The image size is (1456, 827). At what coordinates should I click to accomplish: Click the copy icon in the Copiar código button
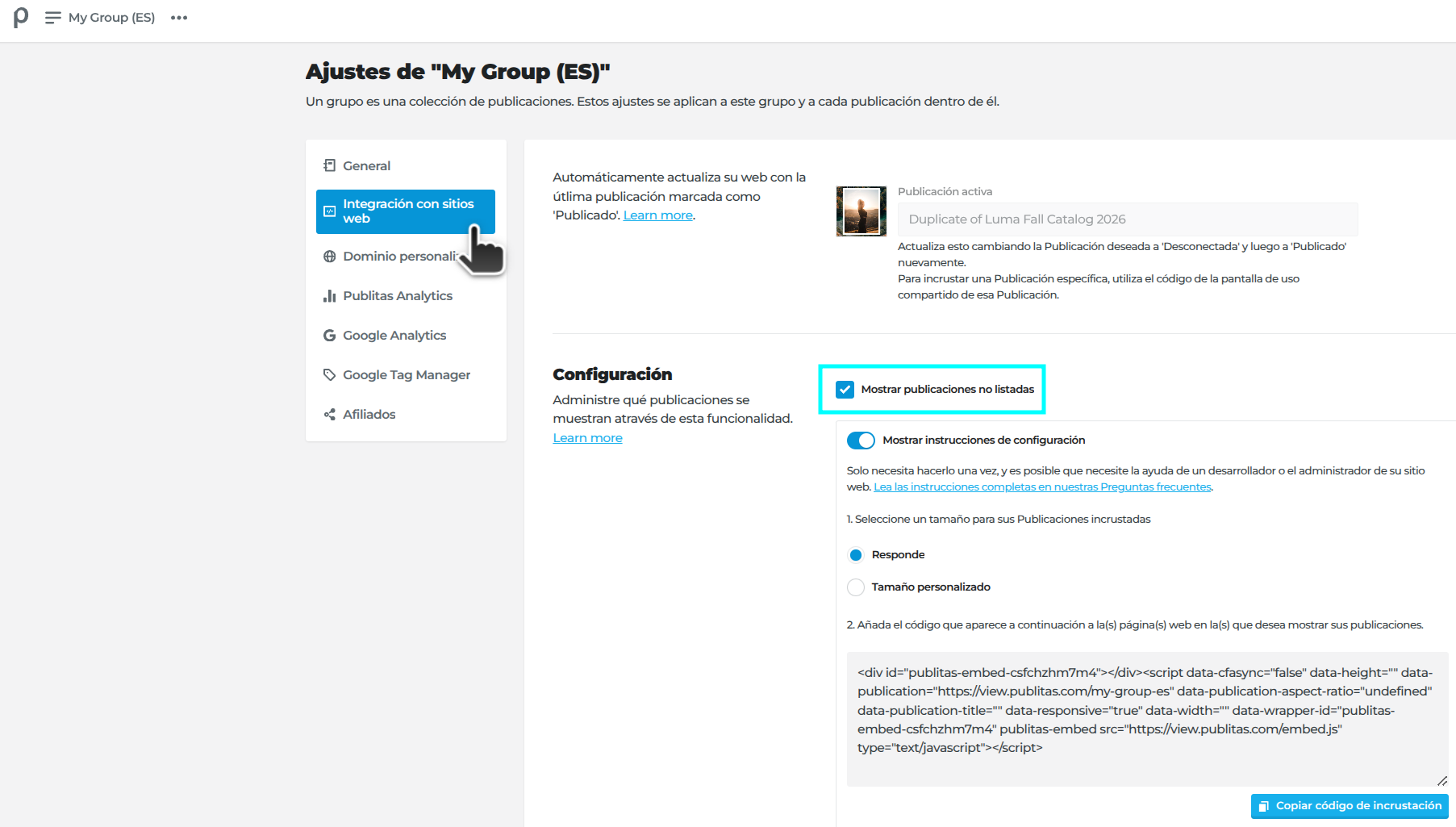[1264, 806]
